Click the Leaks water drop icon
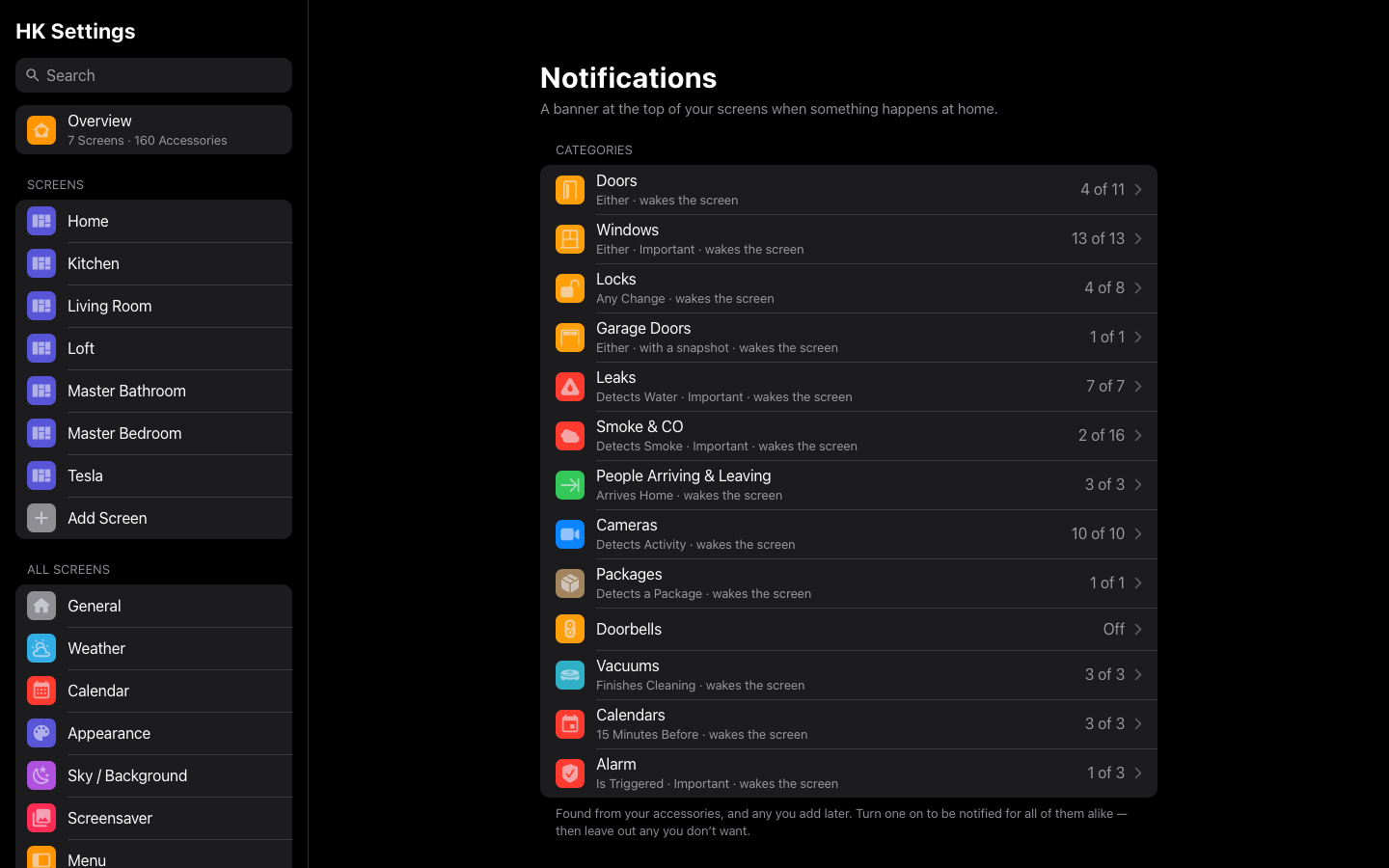Viewport: 1389px width, 868px height. [x=570, y=387]
